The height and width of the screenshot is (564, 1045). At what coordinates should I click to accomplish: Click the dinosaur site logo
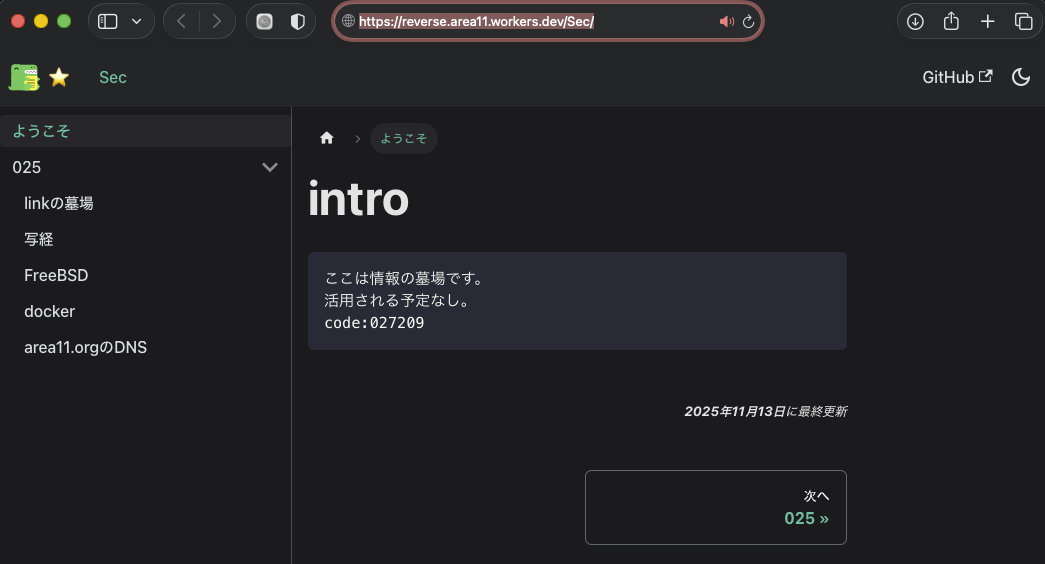pyautogui.click(x=24, y=77)
